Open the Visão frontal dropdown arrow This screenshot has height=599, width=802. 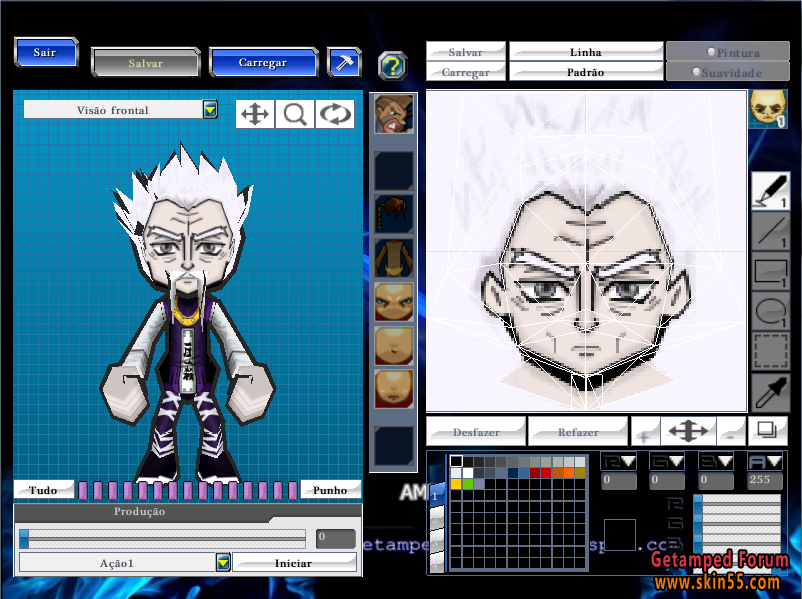210,109
